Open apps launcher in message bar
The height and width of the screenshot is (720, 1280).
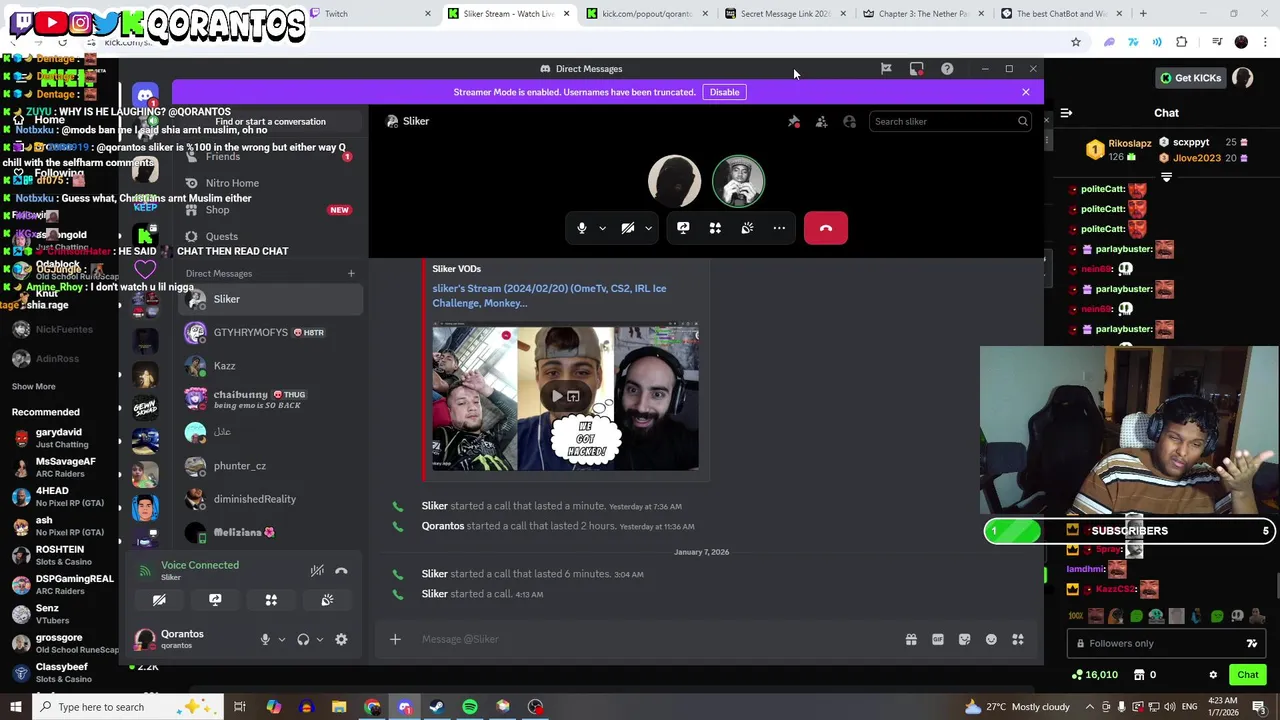coord(1018,639)
